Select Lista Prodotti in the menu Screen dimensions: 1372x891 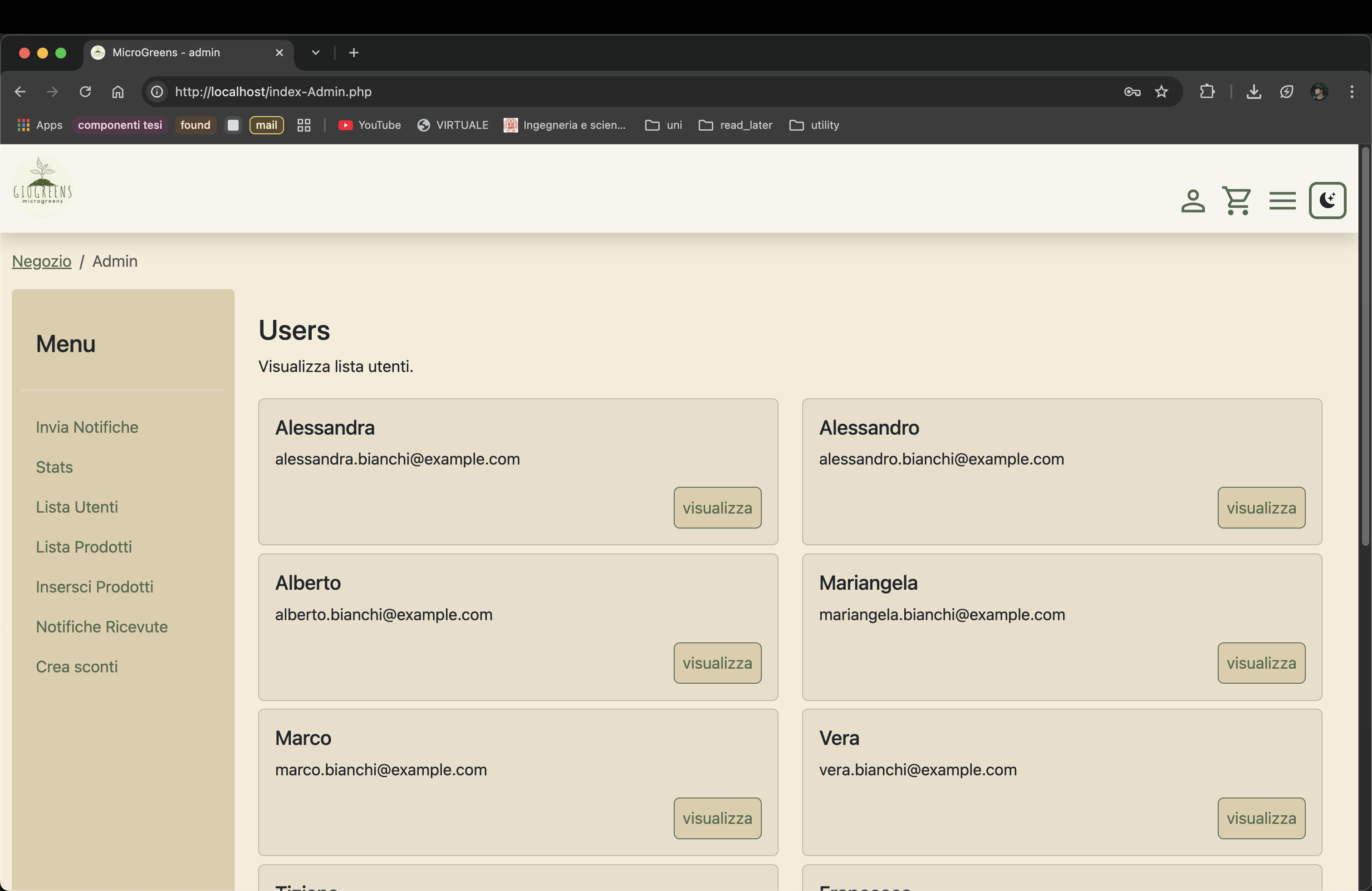point(83,546)
